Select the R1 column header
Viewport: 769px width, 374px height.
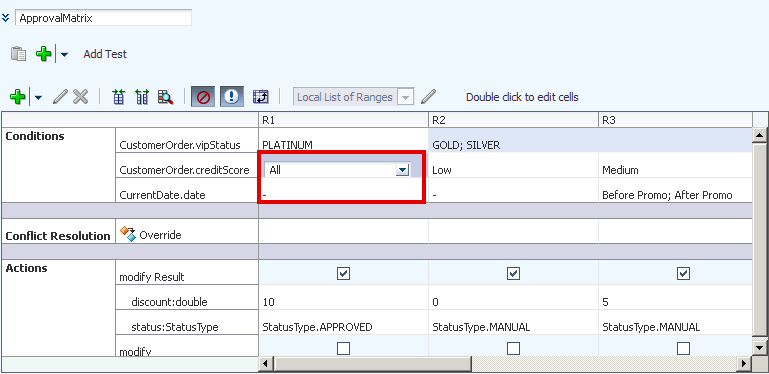pyautogui.click(x=343, y=121)
